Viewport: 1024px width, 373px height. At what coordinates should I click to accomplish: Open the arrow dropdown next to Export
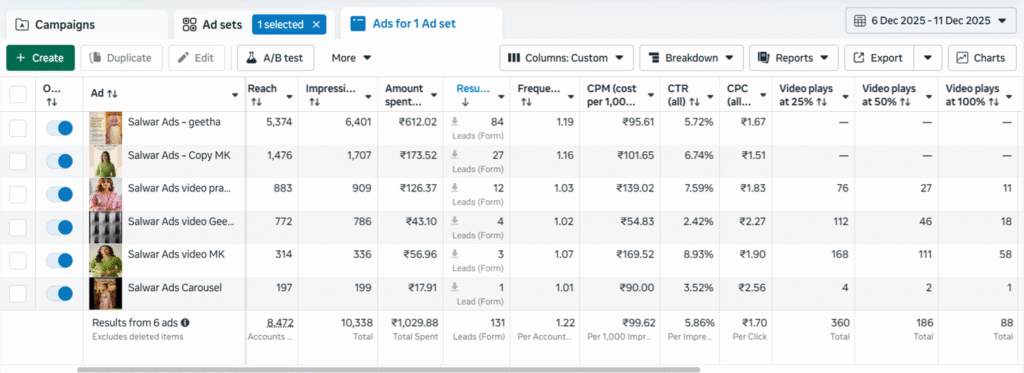[928, 57]
